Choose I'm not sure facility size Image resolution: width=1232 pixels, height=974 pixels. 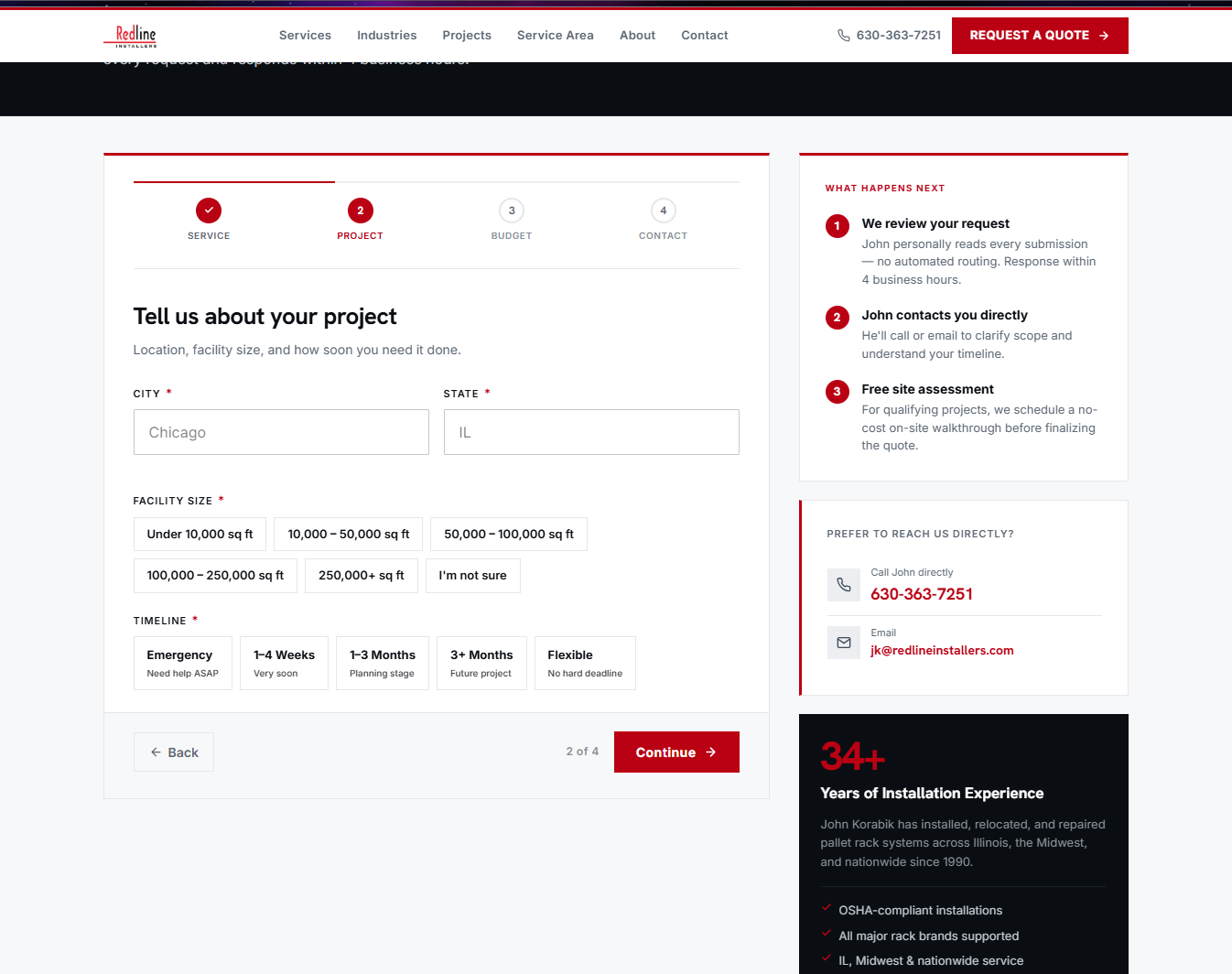tap(473, 576)
